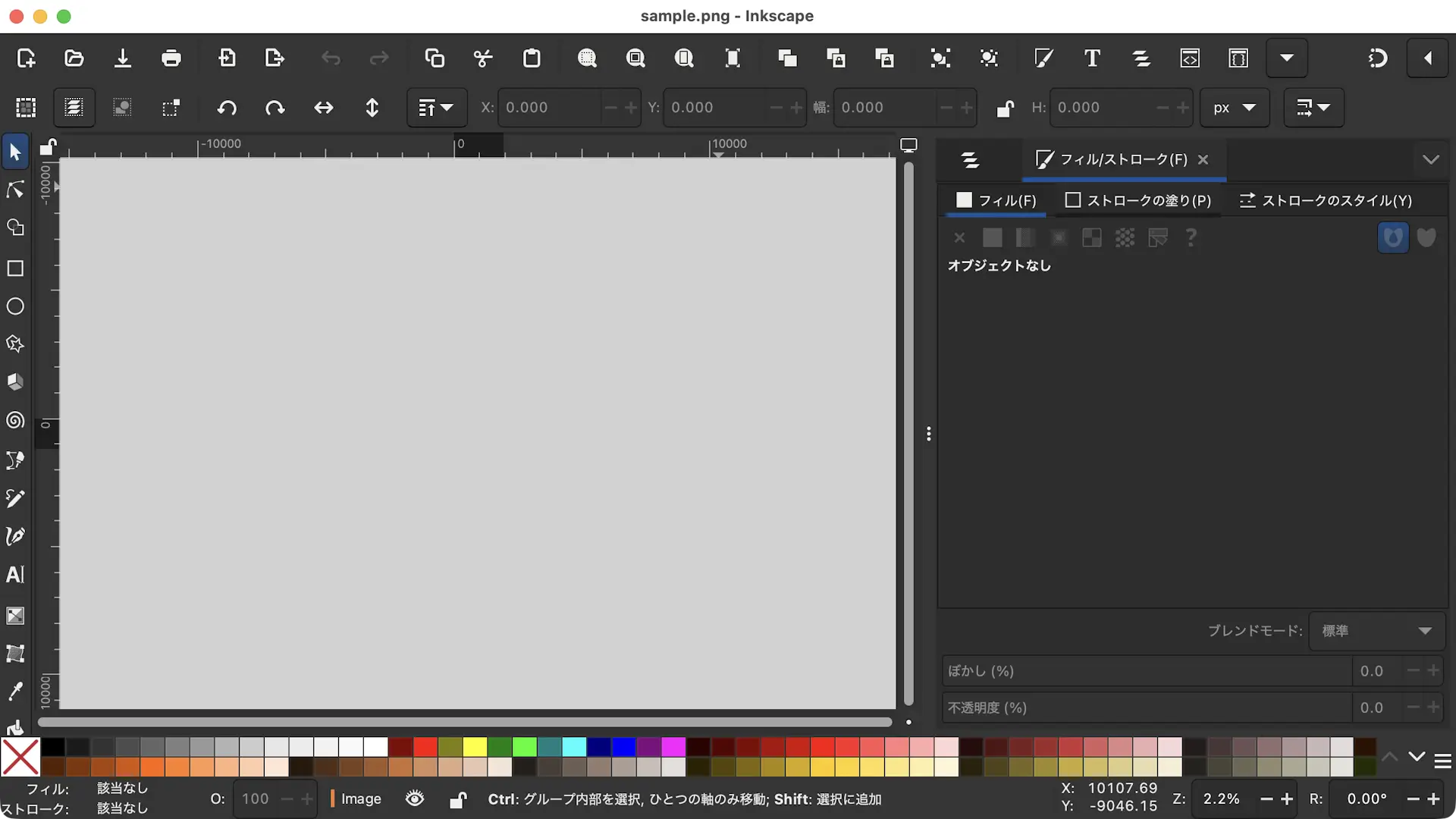Pick the yellow palette swatch
The height and width of the screenshot is (819, 1456).
(x=475, y=747)
